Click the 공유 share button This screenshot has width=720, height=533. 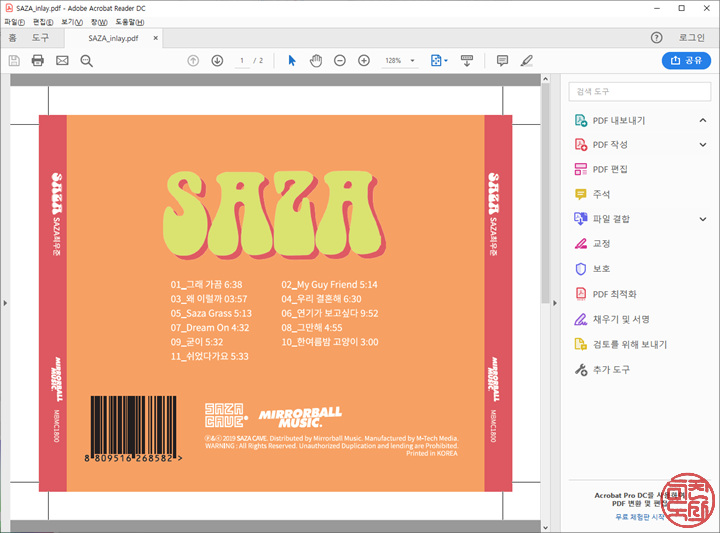coord(686,60)
